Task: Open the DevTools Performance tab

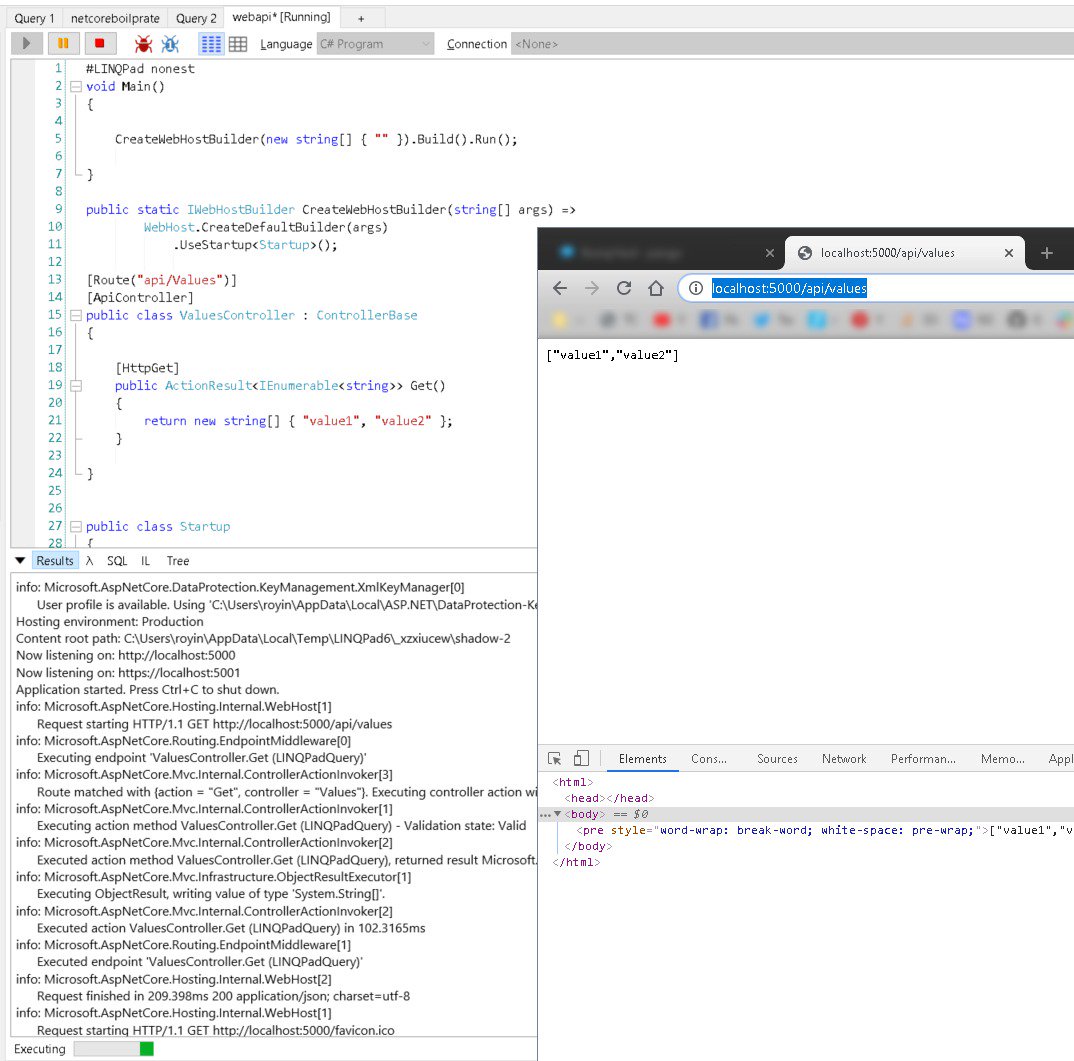Action: coord(923,759)
